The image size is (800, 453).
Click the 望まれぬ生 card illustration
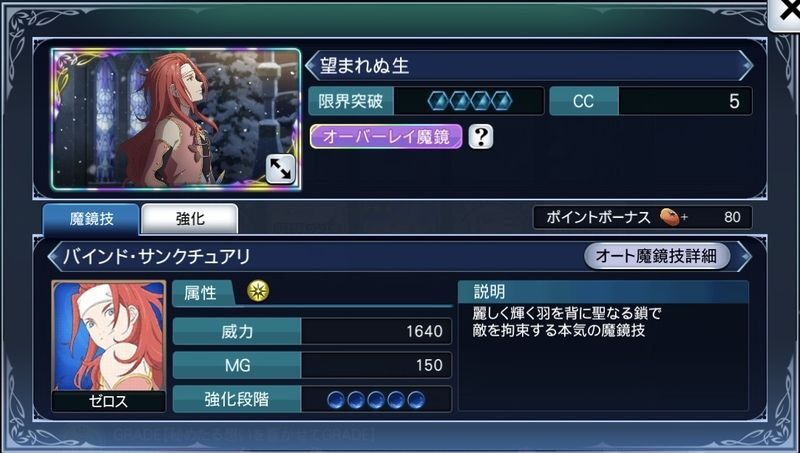[176, 119]
